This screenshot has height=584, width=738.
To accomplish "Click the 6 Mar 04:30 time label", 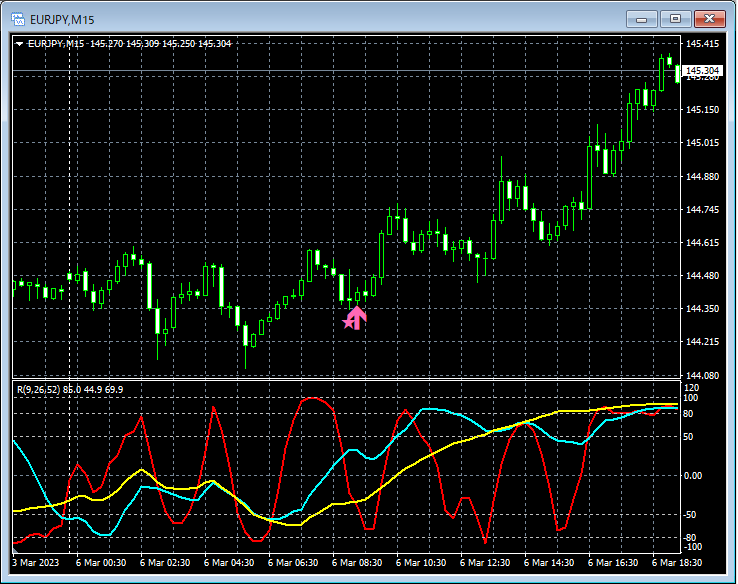I will [229, 563].
